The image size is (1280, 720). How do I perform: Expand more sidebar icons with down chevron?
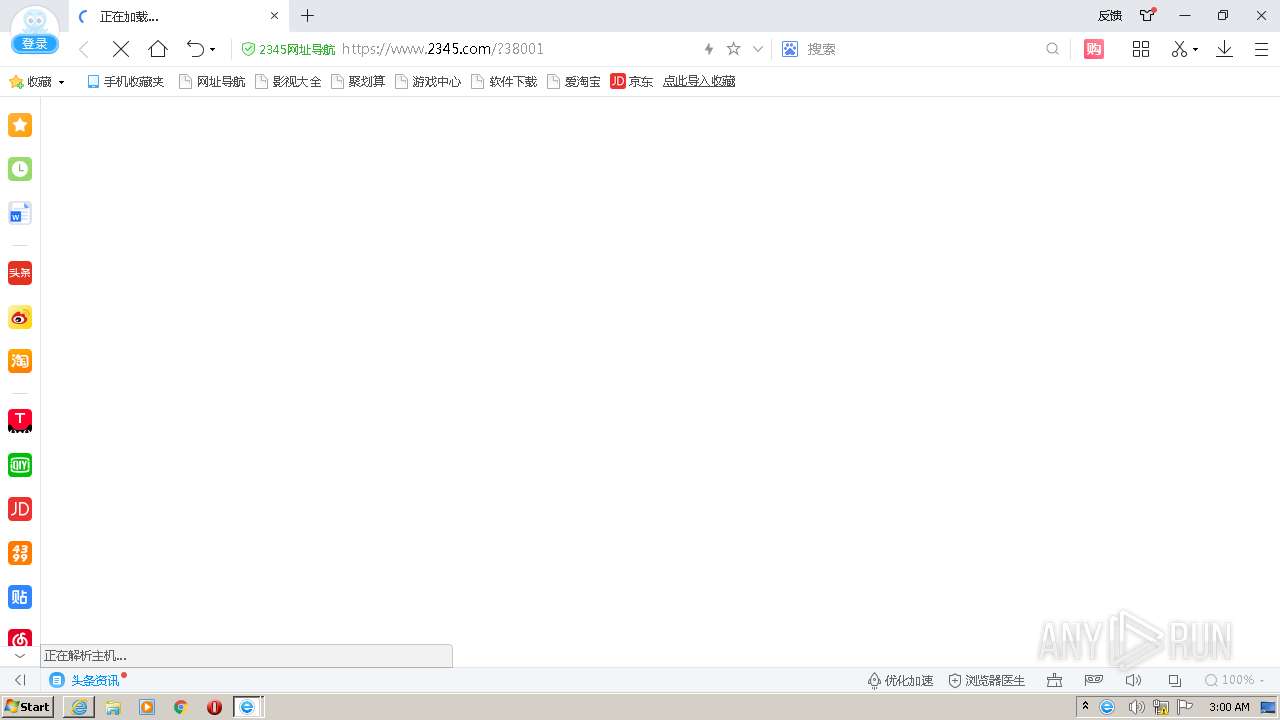(20, 656)
